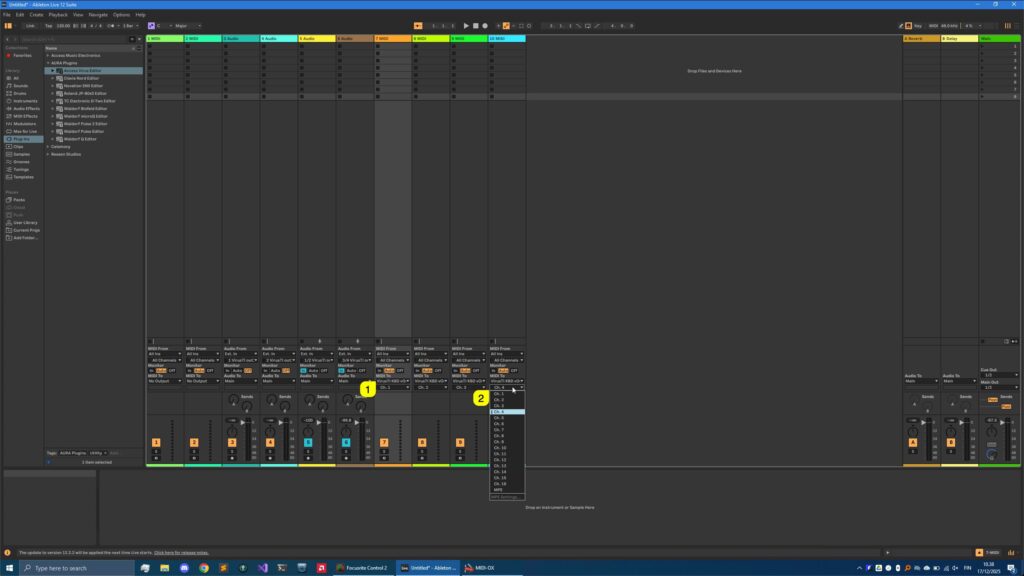
Task: Click the Tap tempo button
Action: coord(48,25)
